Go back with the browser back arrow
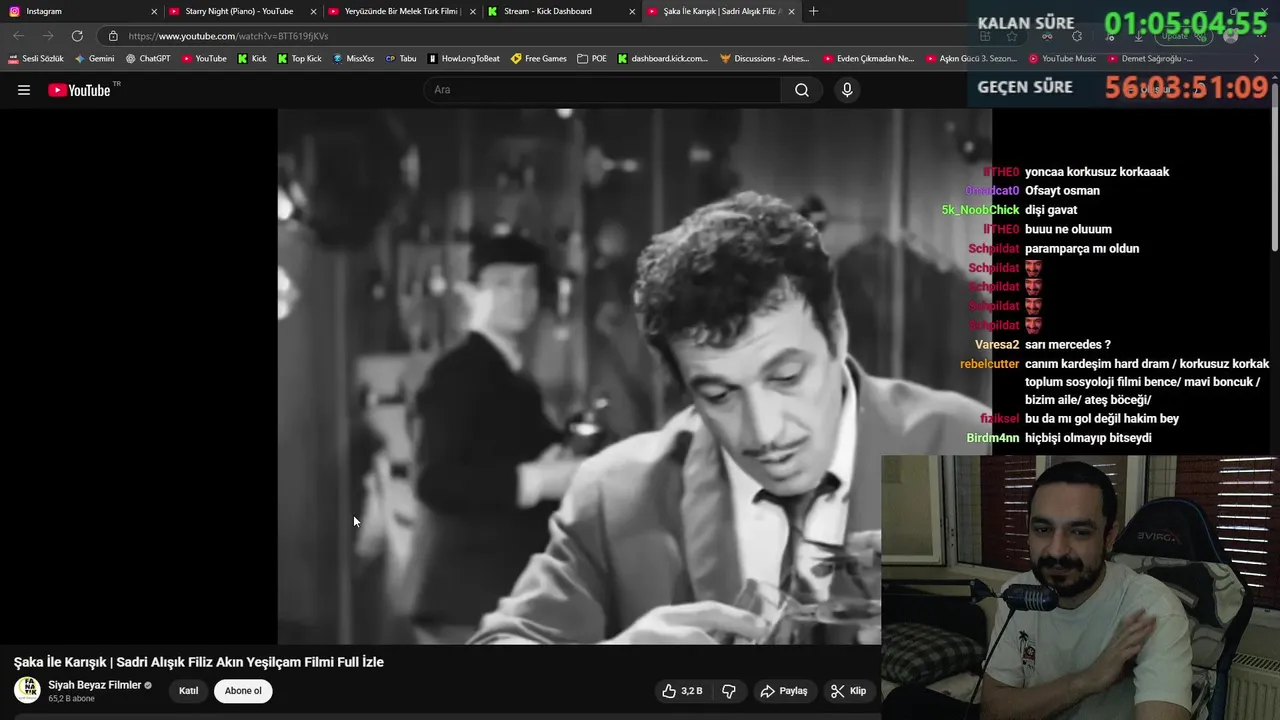Image resolution: width=1280 pixels, height=720 pixels. [x=19, y=36]
